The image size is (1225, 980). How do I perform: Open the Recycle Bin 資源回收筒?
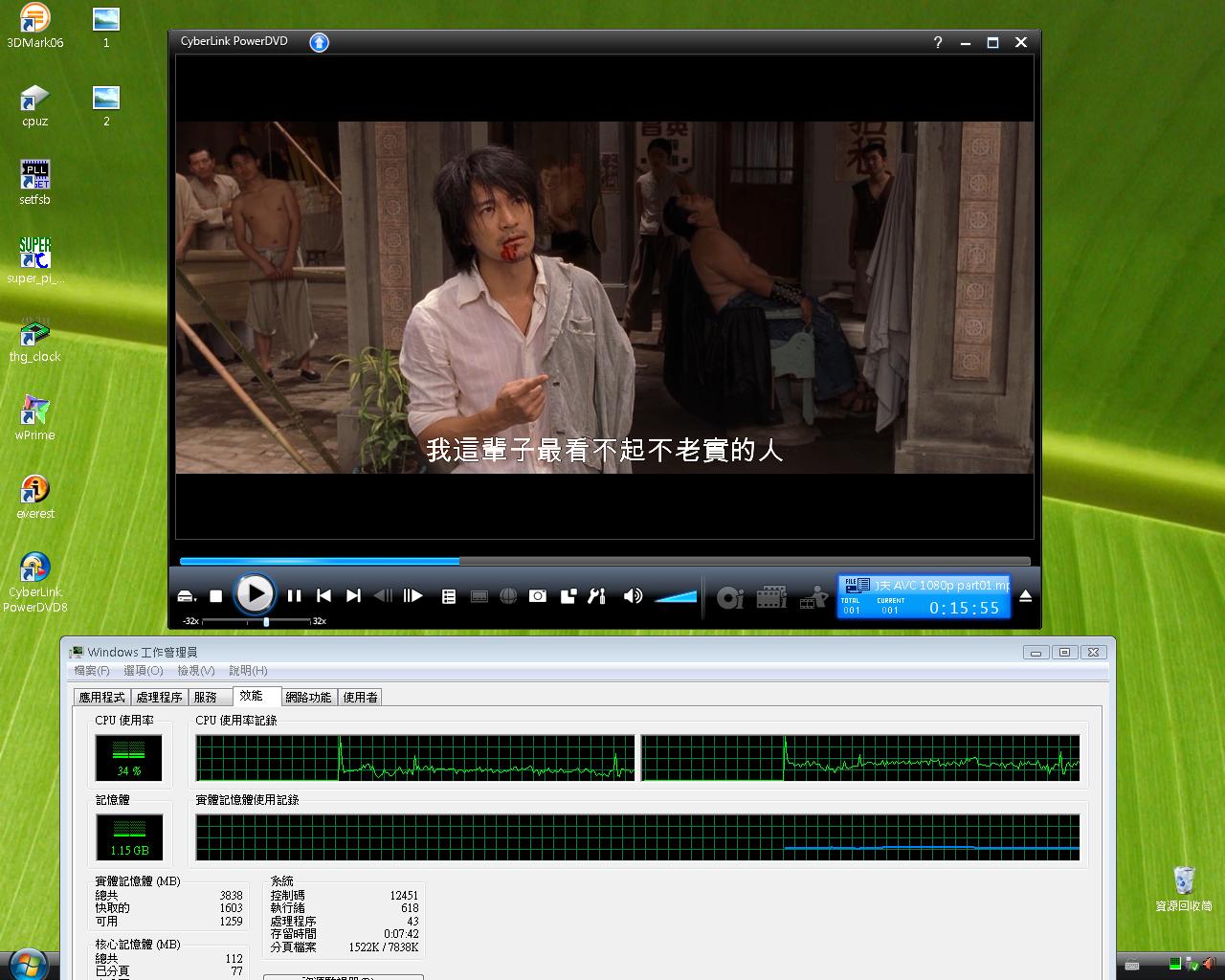[1184, 889]
